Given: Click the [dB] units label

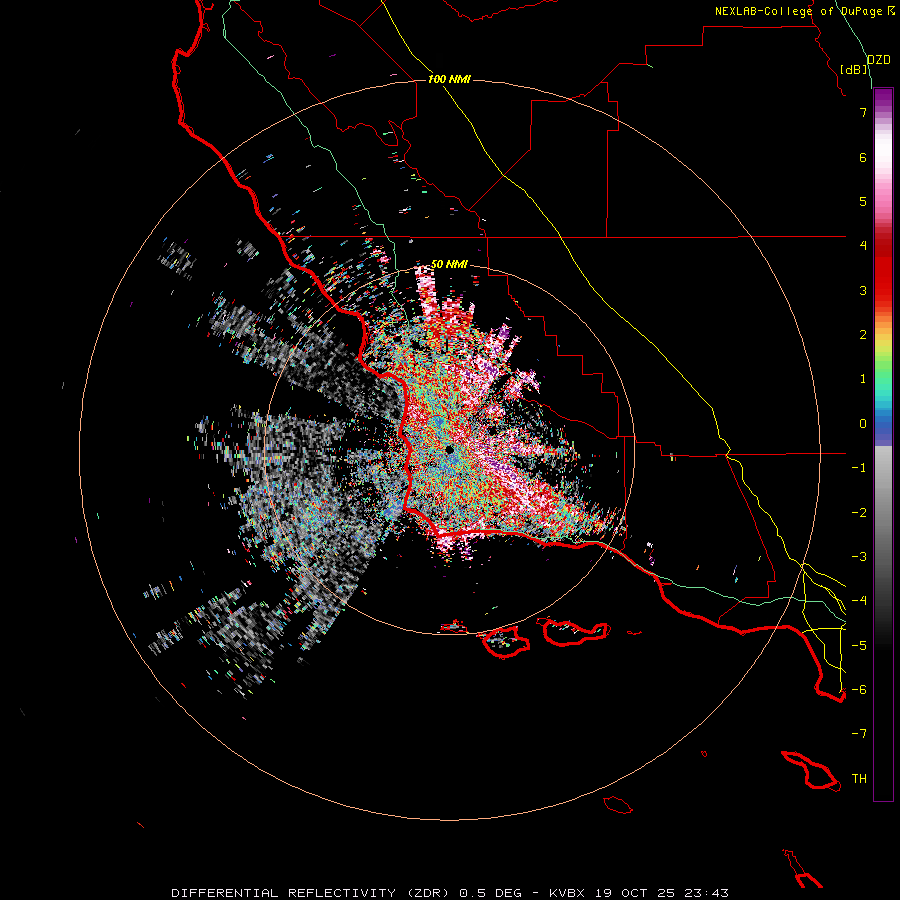Looking at the screenshot, I should [854, 69].
